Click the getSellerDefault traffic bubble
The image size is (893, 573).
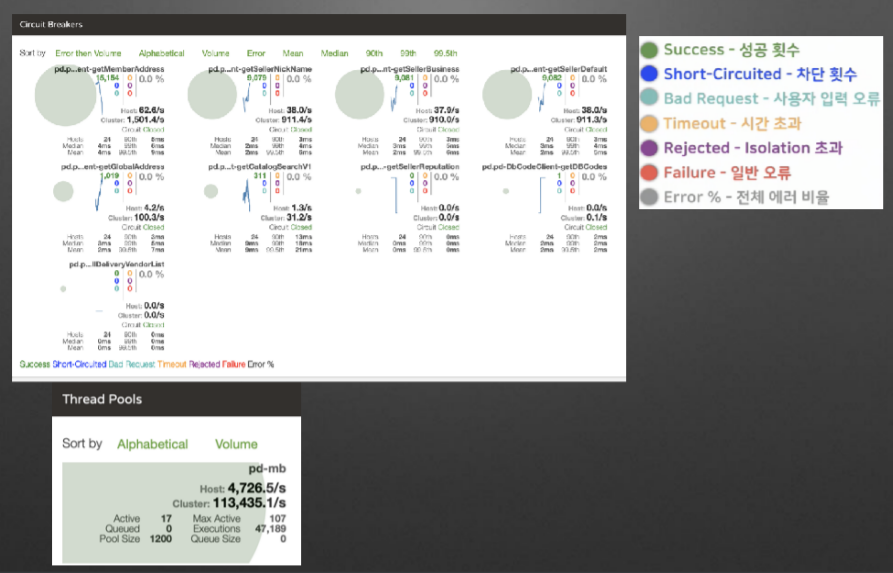coord(507,95)
